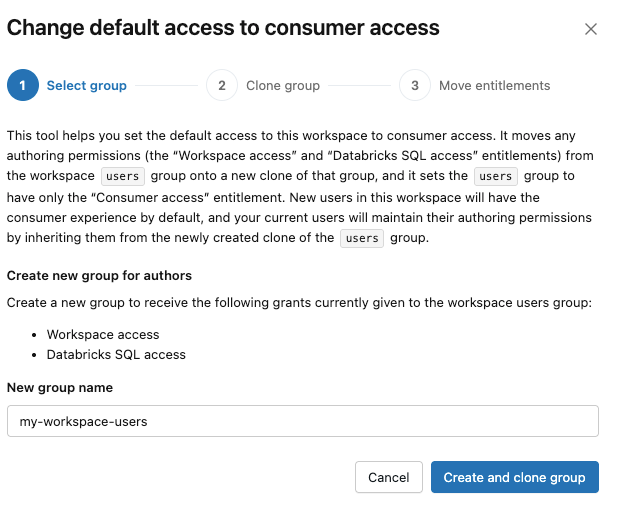Image resolution: width=617 pixels, height=517 pixels.
Task: Click 'users' code tag after 'clone of the'
Action: tap(362, 239)
